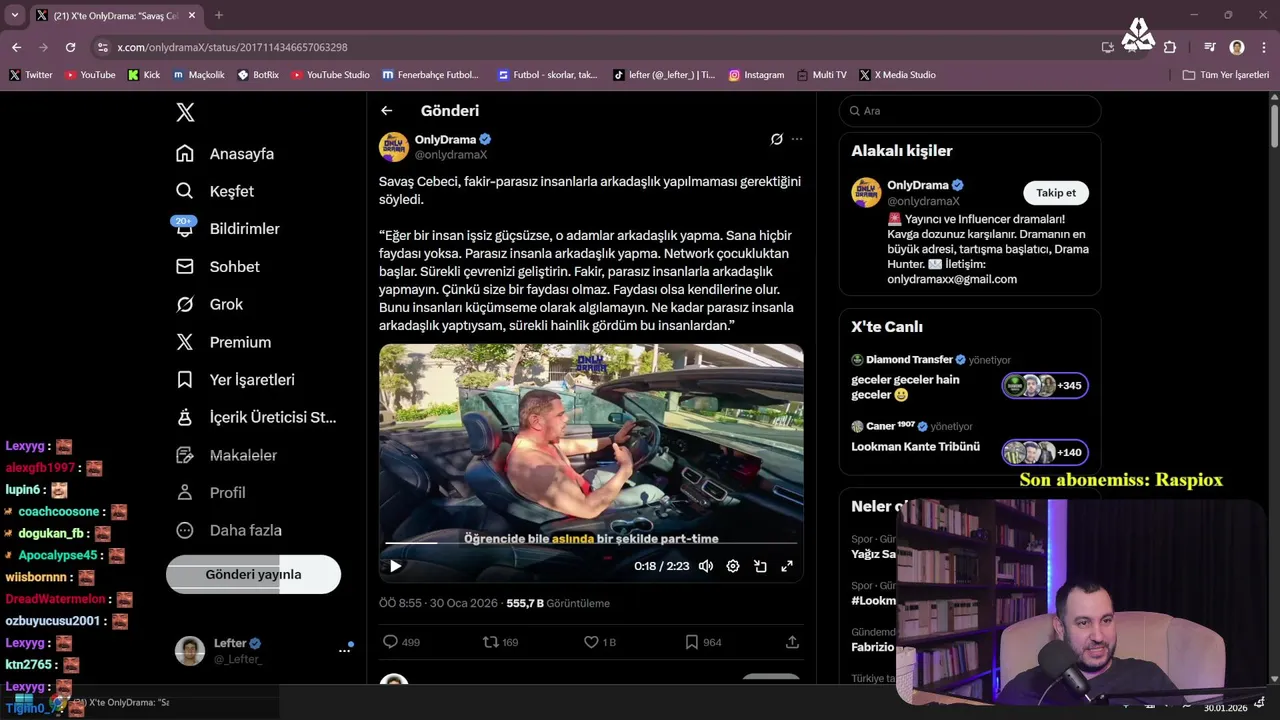Viewport: 1280px width, 720px height.
Task: Bookmark the post with 964 saves
Action: [691, 642]
